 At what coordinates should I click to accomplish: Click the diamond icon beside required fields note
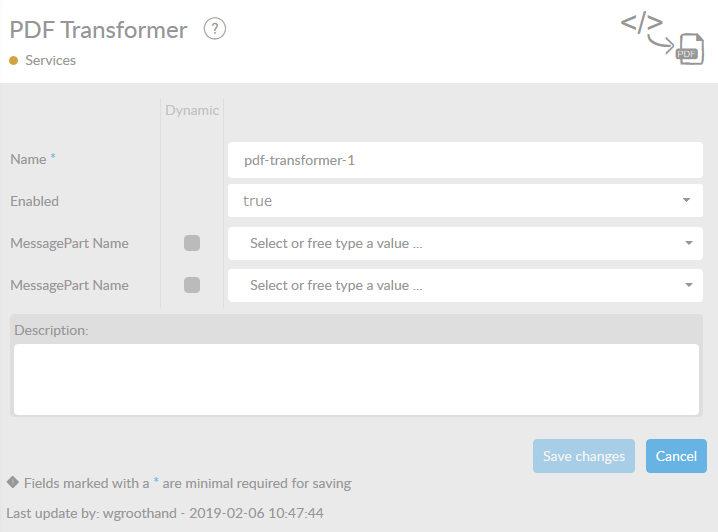click(13, 482)
